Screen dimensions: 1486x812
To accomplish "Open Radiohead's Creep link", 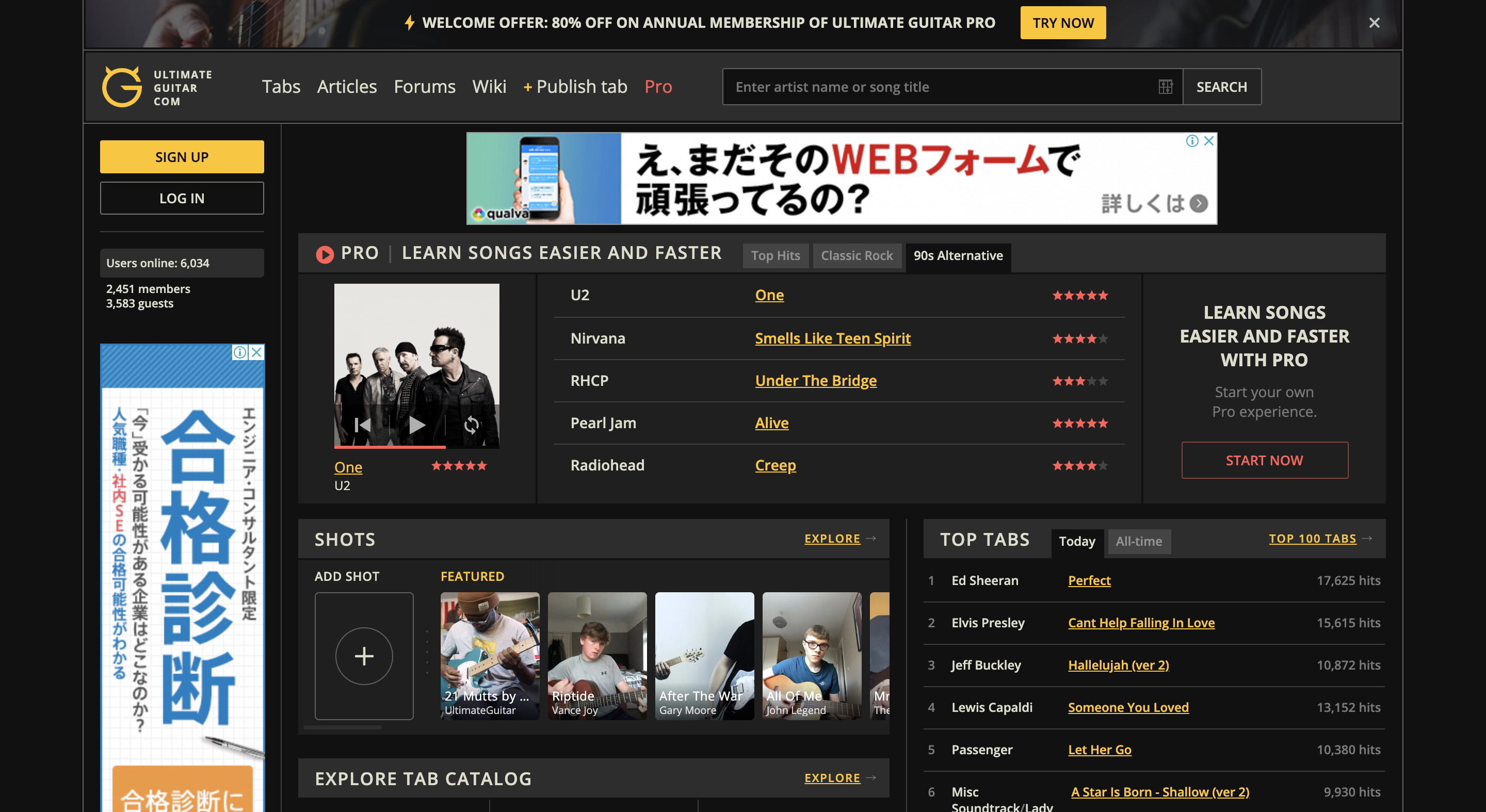I will point(776,465).
